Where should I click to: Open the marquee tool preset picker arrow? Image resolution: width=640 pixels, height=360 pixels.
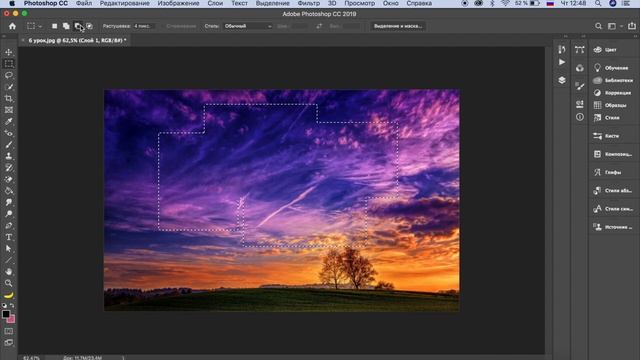tap(40, 26)
